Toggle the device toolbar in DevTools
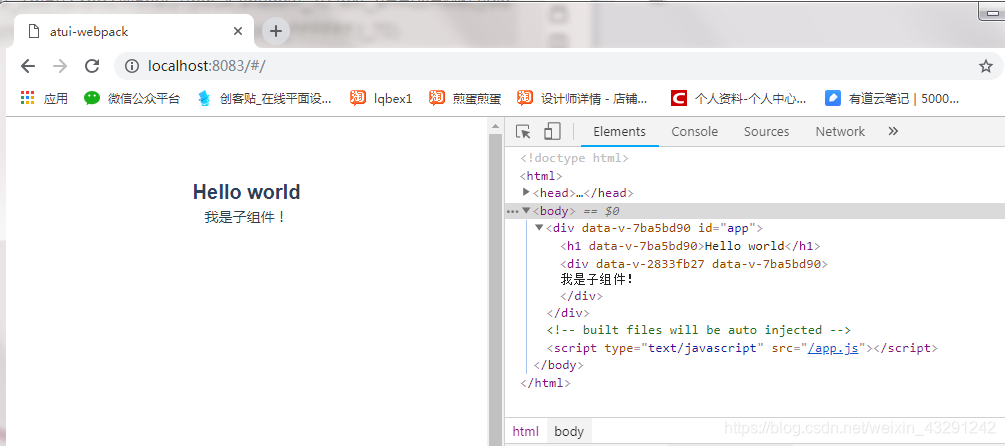This screenshot has width=1005, height=446. tap(552, 131)
